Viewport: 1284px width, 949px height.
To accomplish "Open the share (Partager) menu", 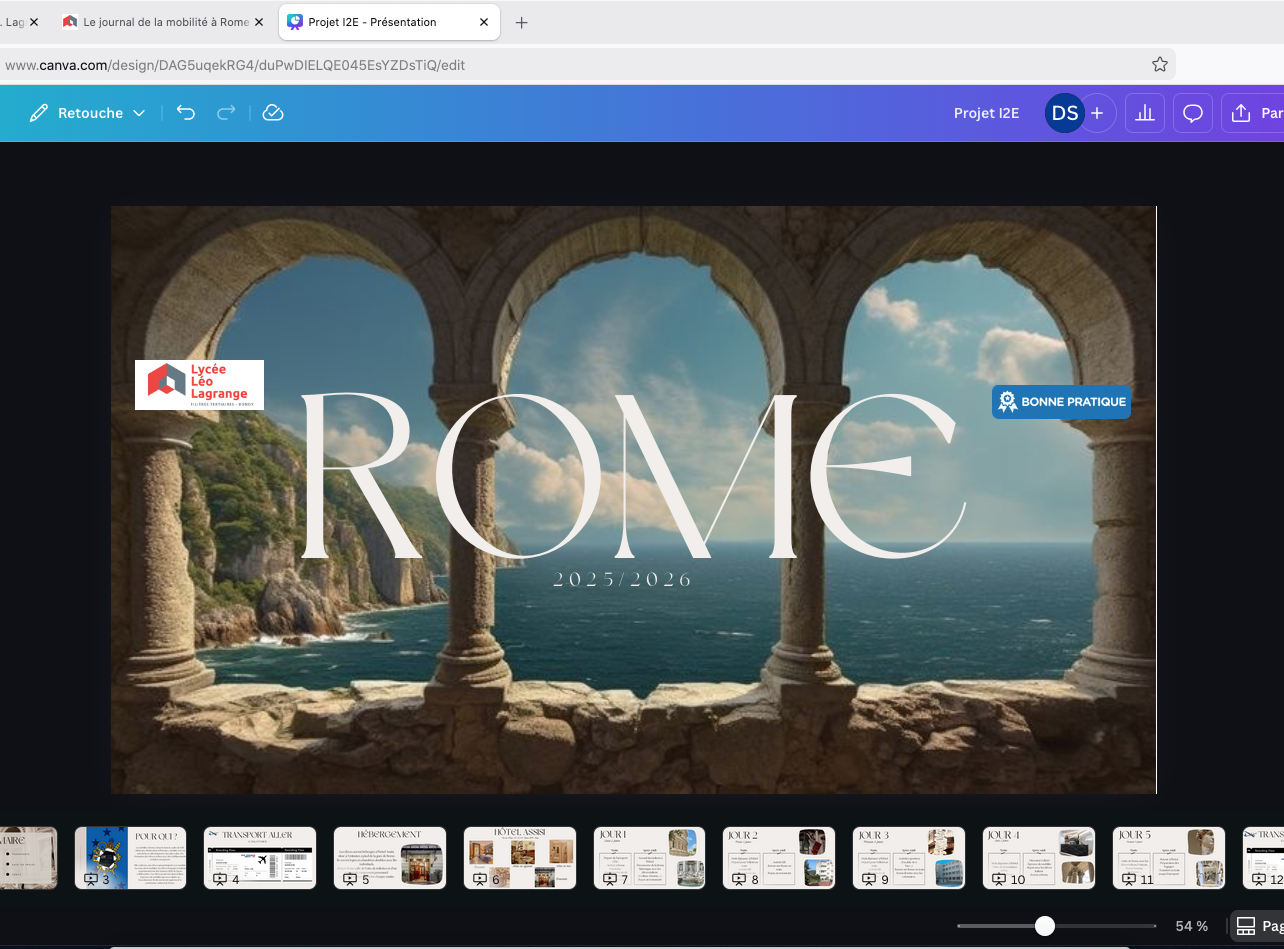I will pyautogui.click(x=1256, y=113).
